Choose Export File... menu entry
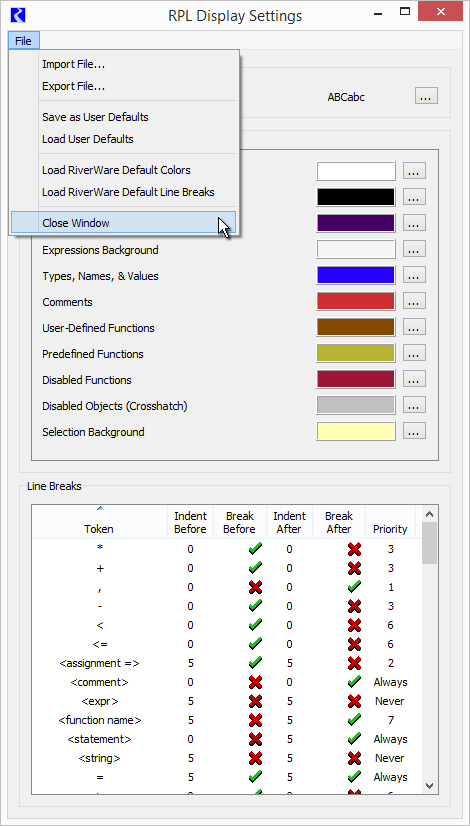Viewport: 470px width, 826px height. pyautogui.click(x=123, y=86)
